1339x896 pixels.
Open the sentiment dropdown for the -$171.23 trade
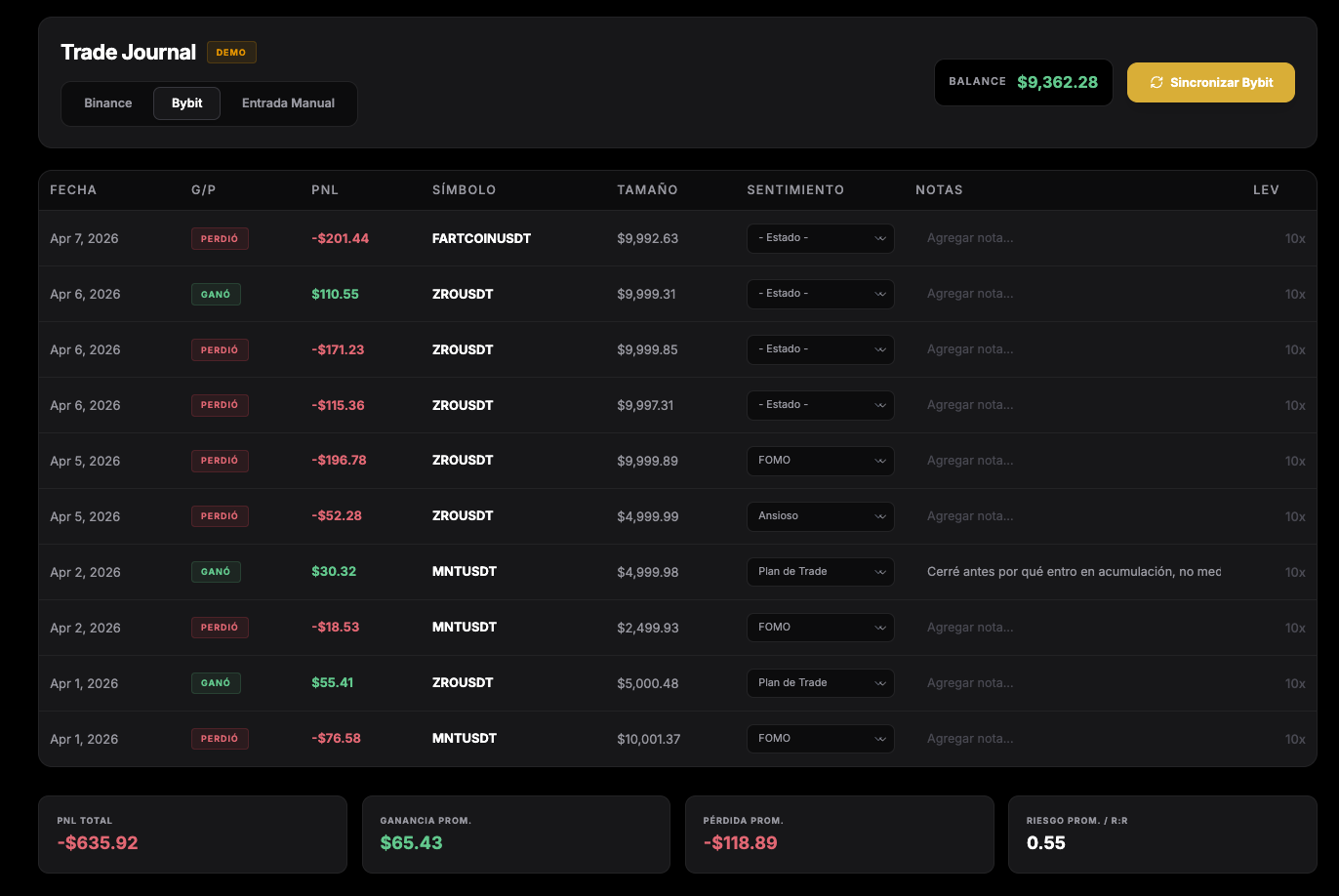(820, 349)
